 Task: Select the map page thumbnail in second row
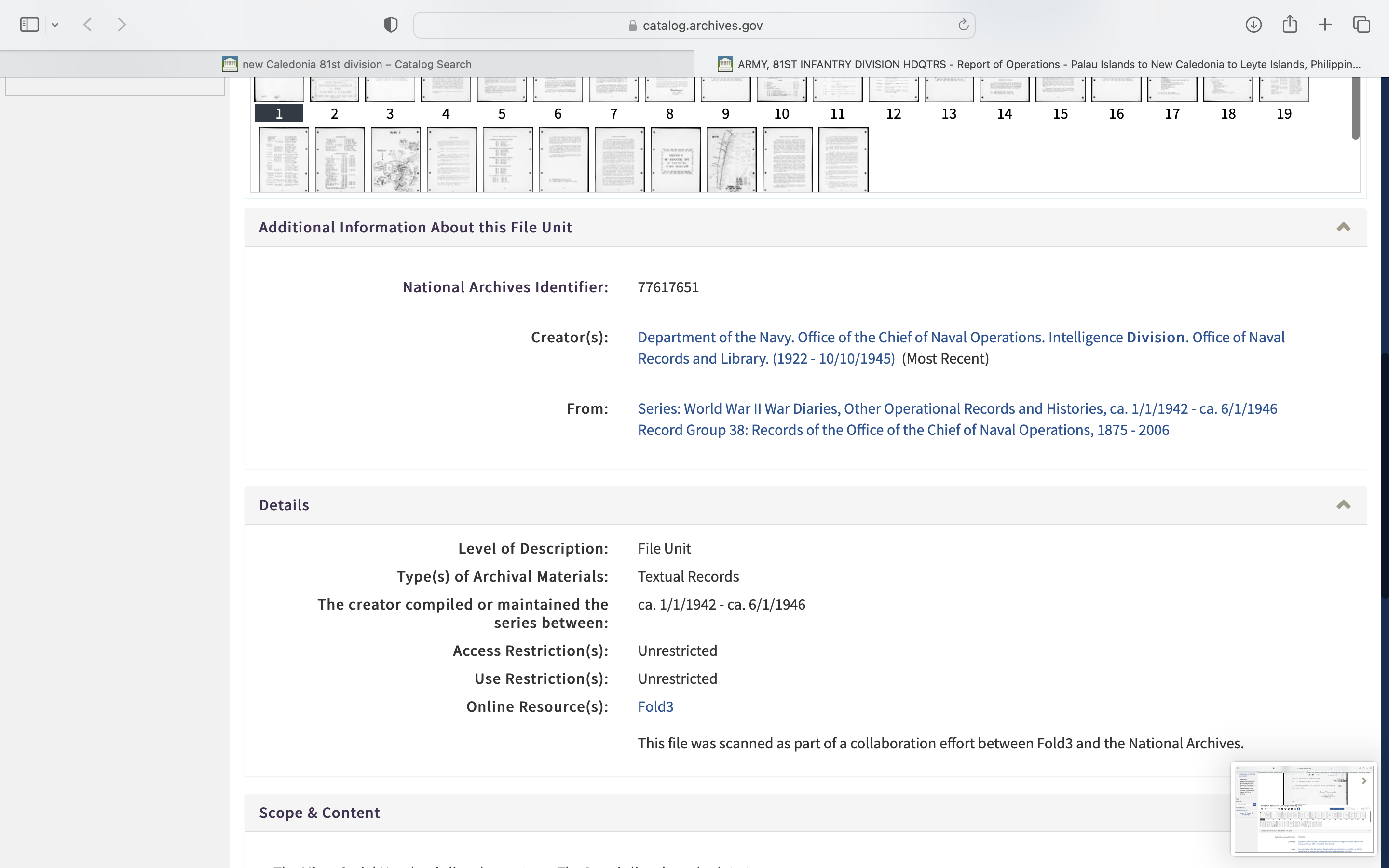click(x=395, y=160)
